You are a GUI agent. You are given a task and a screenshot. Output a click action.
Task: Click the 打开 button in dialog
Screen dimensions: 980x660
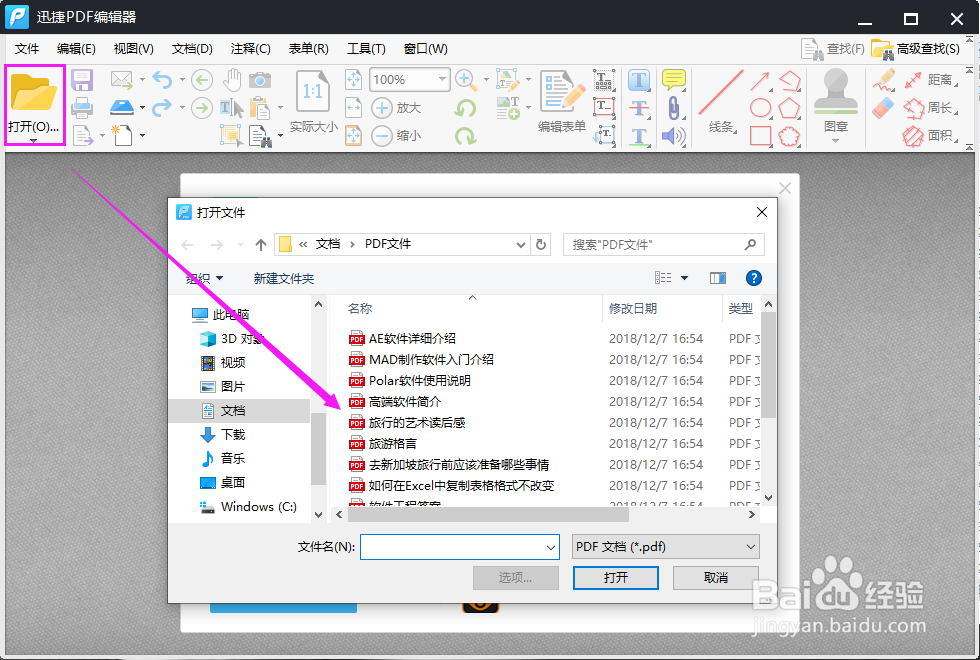[x=616, y=578]
